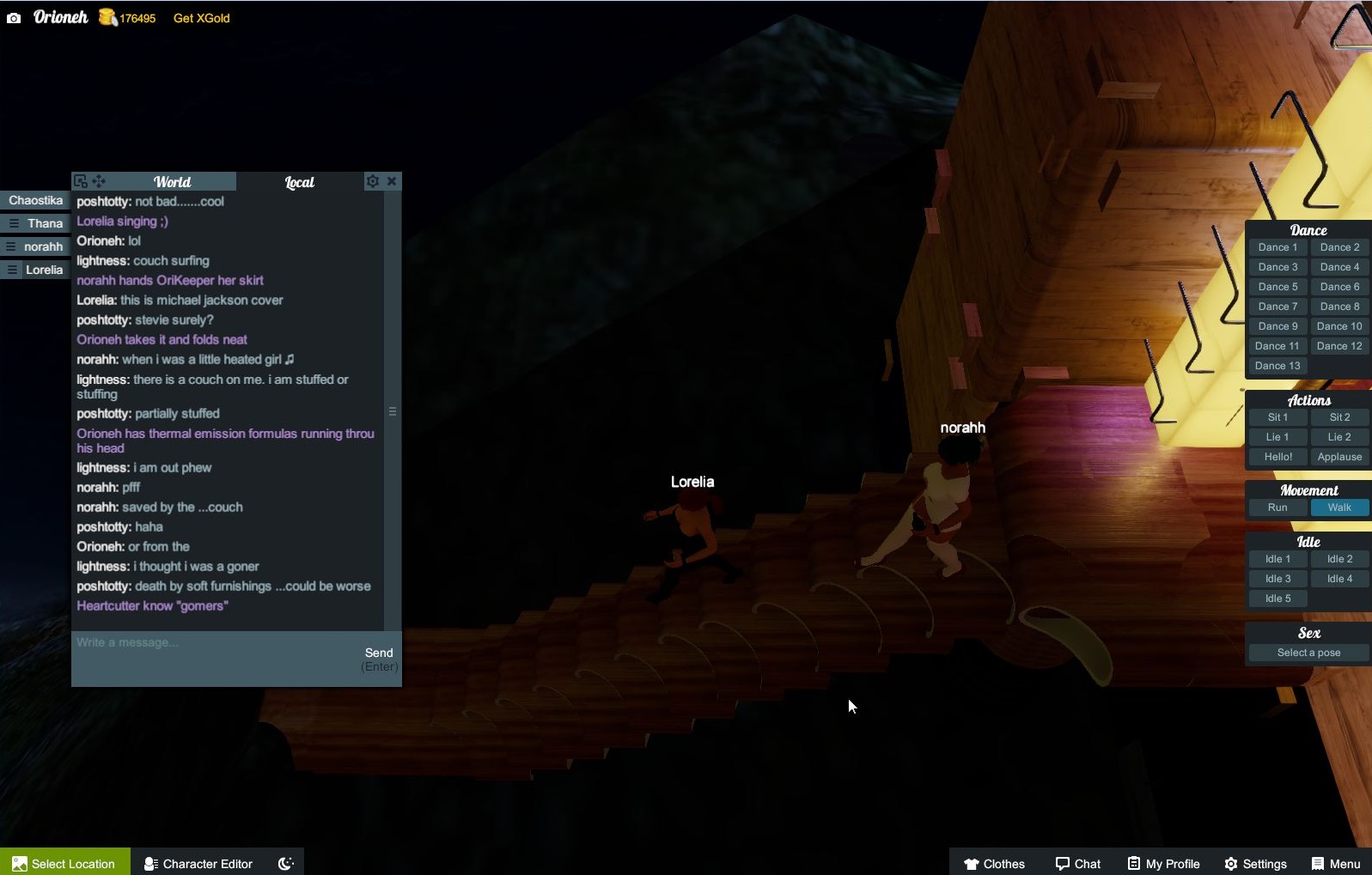This screenshot has height=875, width=1372.
Task: Start Dance 1
Action: click(1277, 247)
